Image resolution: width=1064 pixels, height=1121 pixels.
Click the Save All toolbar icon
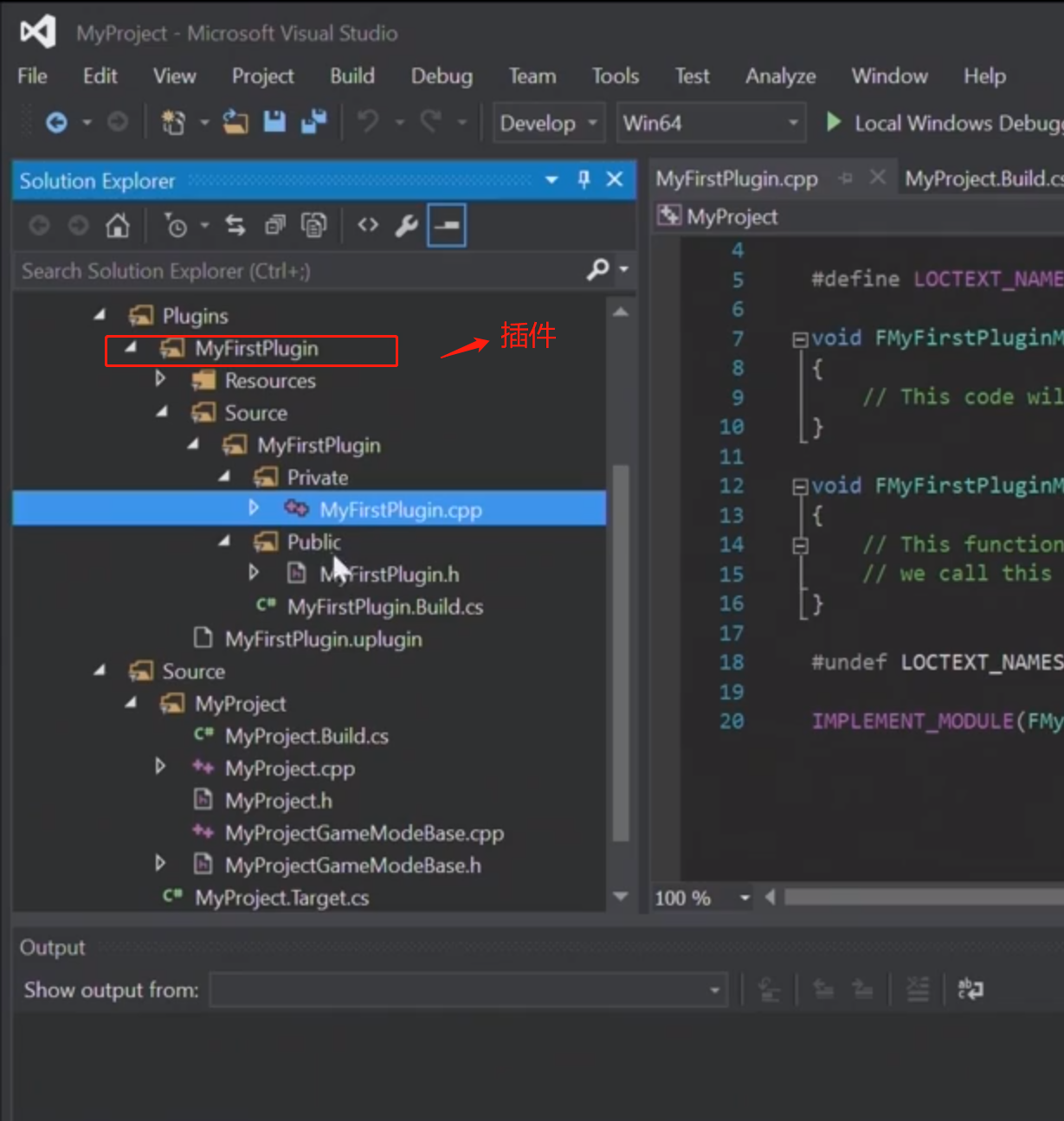pyautogui.click(x=313, y=122)
